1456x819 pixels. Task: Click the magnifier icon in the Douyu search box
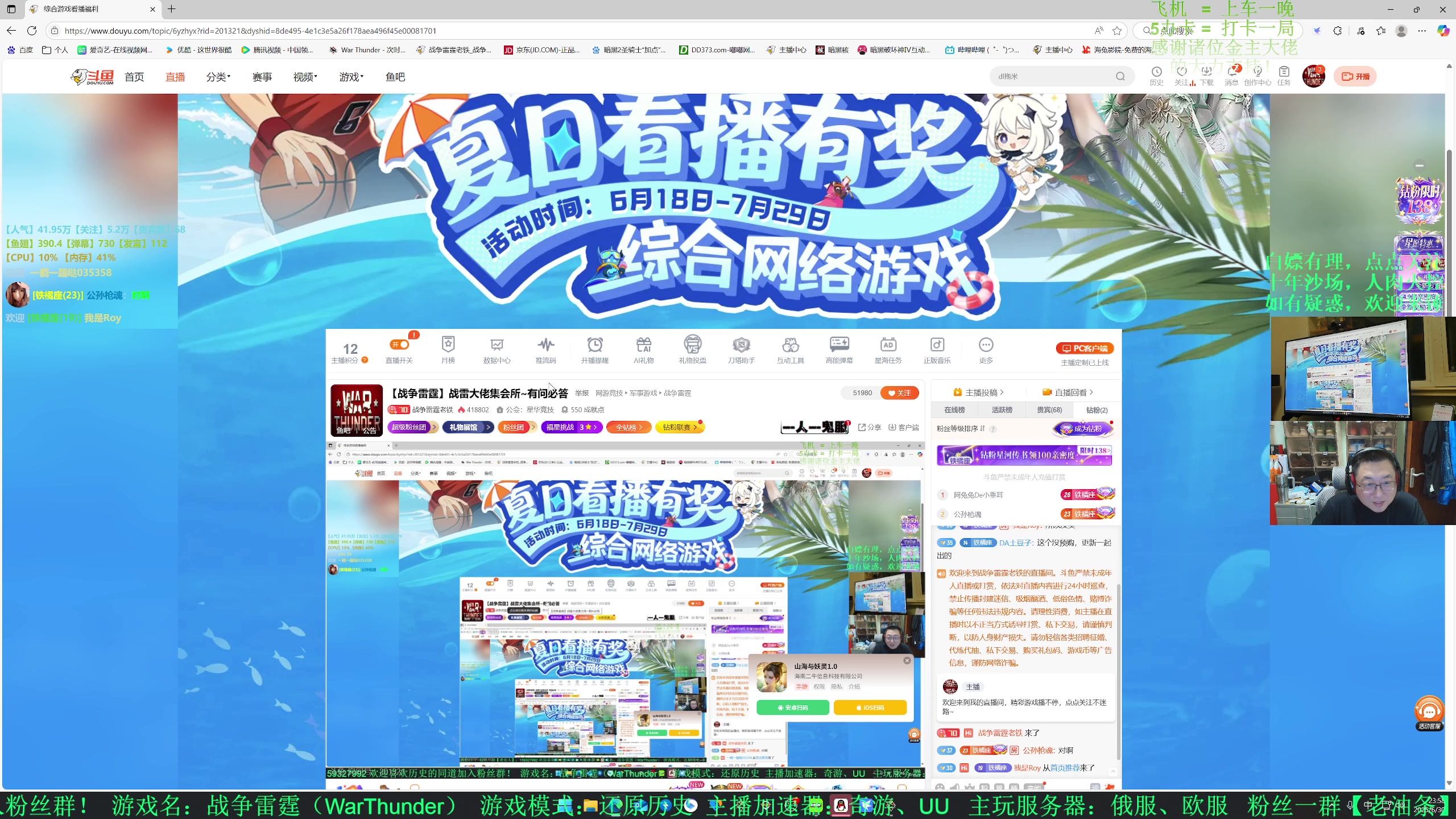[x=1120, y=76]
